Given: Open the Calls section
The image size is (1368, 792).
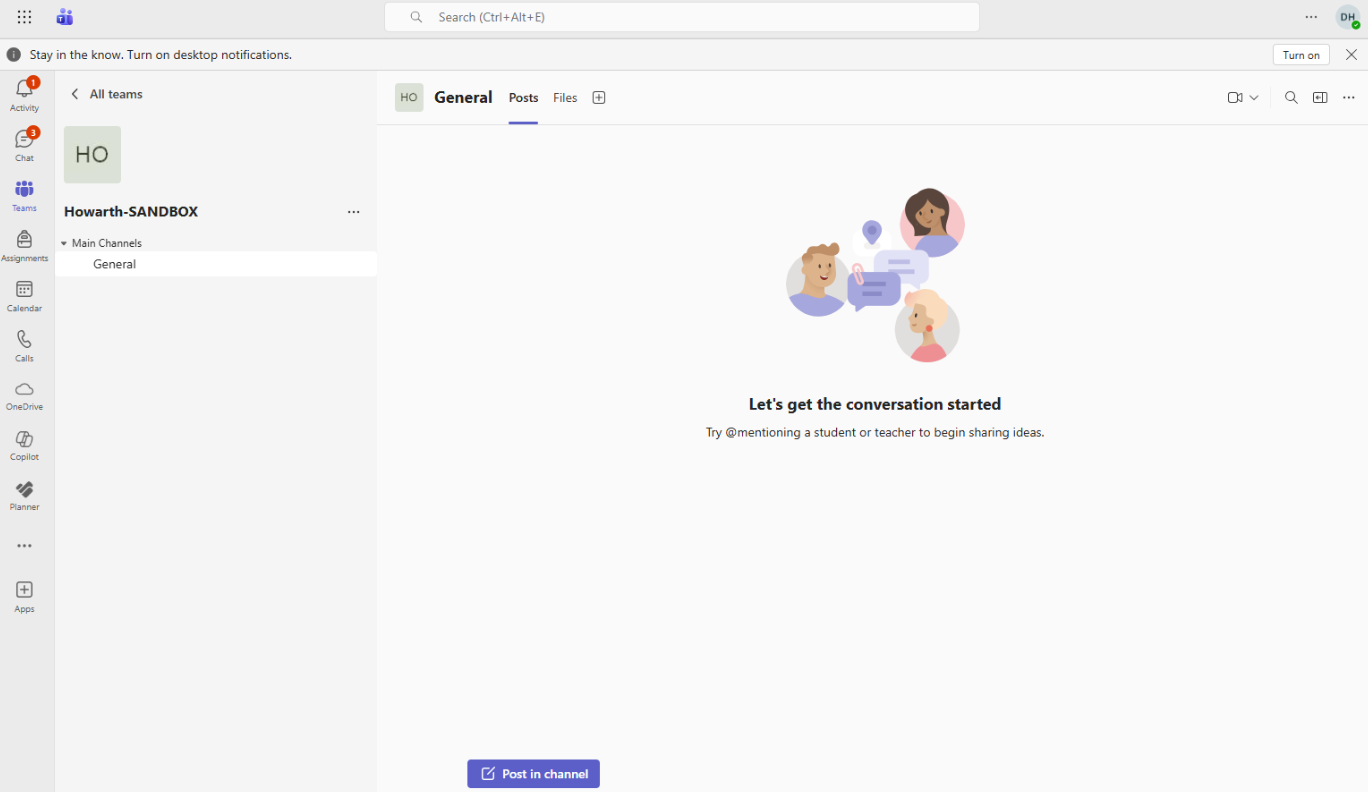Looking at the screenshot, I should pyautogui.click(x=24, y=345).
